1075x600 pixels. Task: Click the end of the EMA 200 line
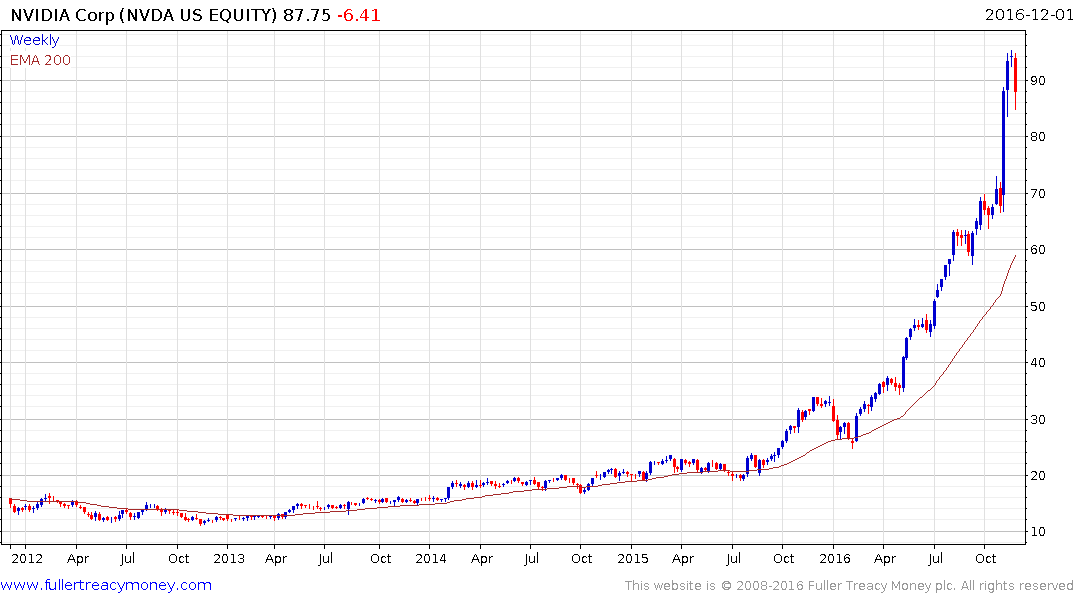coord(1015,256)
